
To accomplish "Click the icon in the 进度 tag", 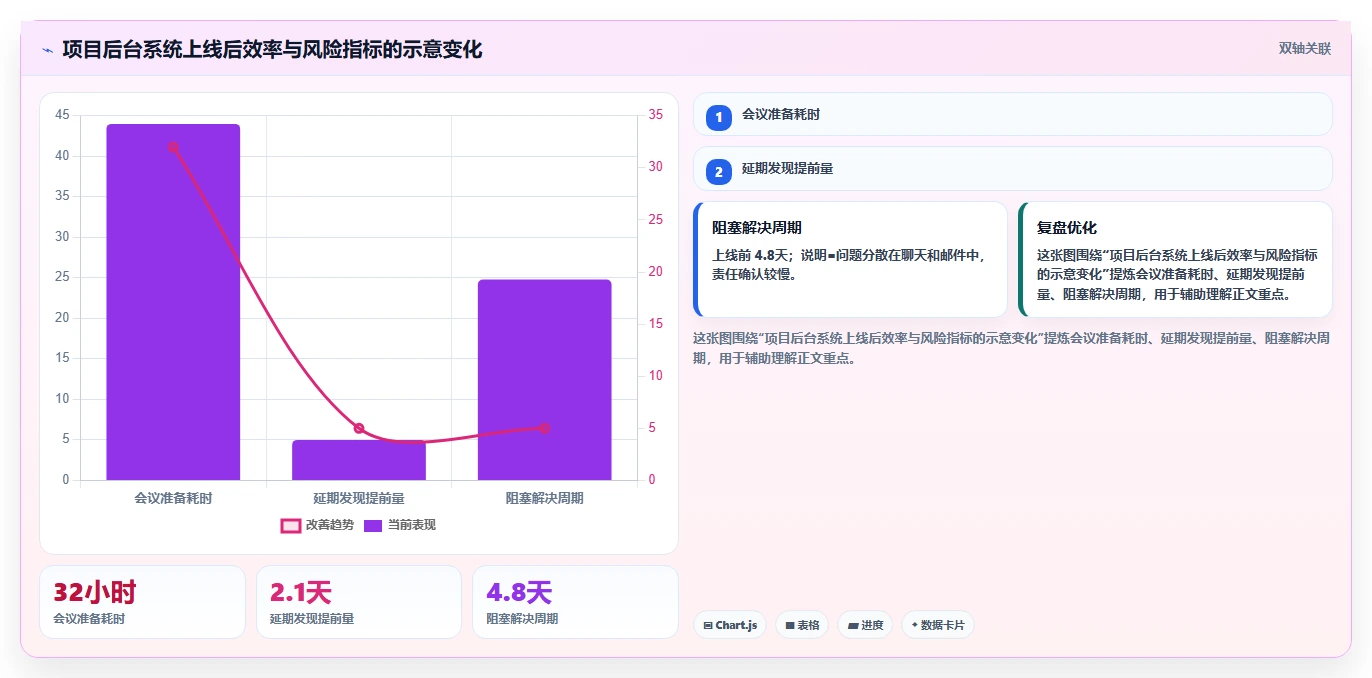I will (x=853, y=626).
